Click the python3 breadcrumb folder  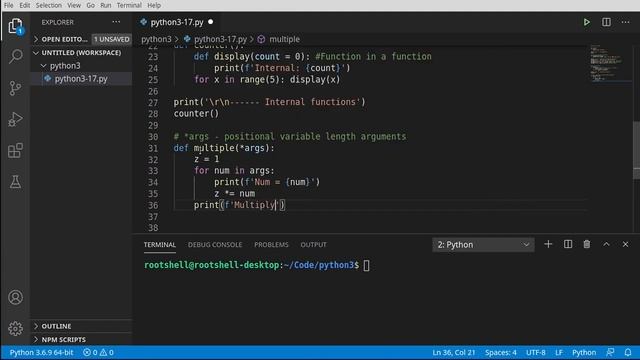pyautogui.click(x=156, y=39)
